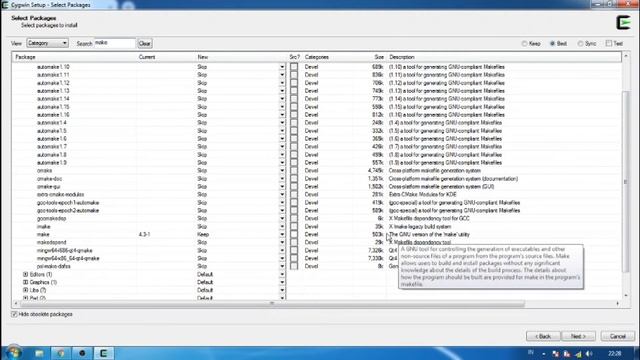The width and height of the screenshot is (640, 360).
Task: Check the Src? box for make 4.3-1
Action: pyautogui.click(x=294, y=234)
